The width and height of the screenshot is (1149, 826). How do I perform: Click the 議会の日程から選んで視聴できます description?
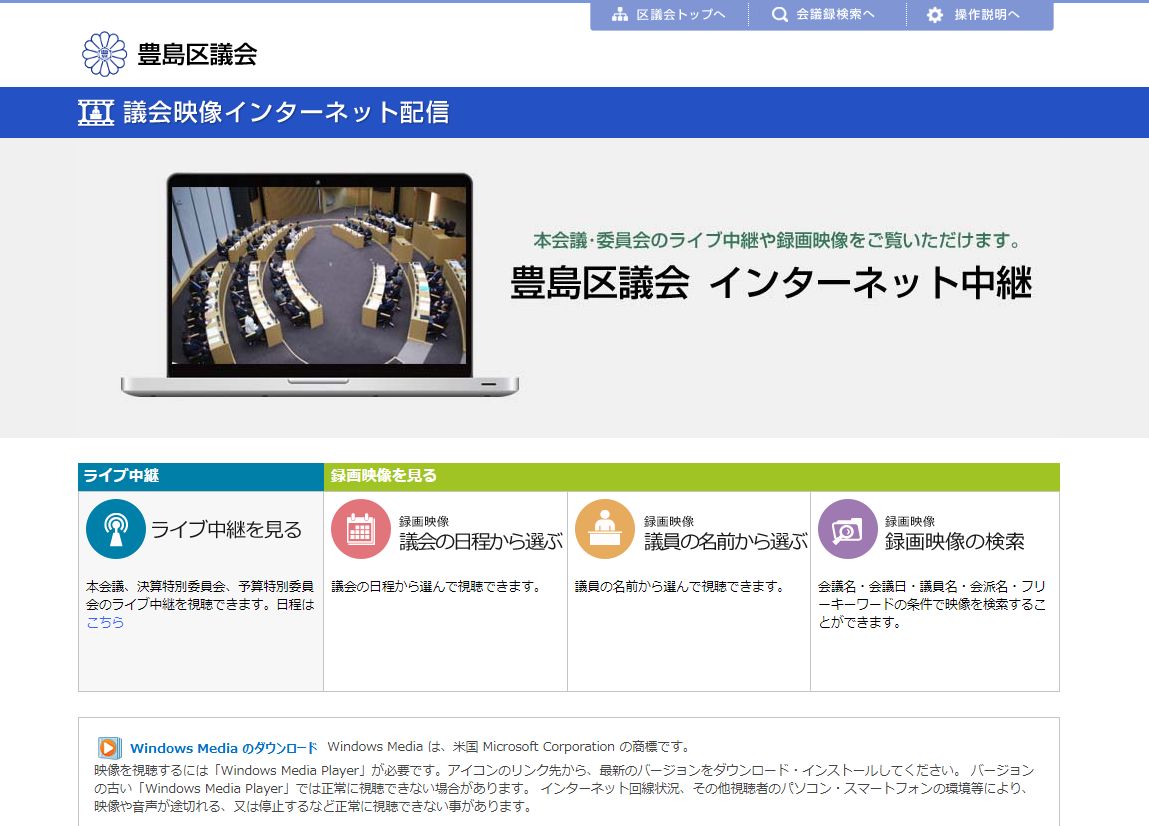(437, 586)
